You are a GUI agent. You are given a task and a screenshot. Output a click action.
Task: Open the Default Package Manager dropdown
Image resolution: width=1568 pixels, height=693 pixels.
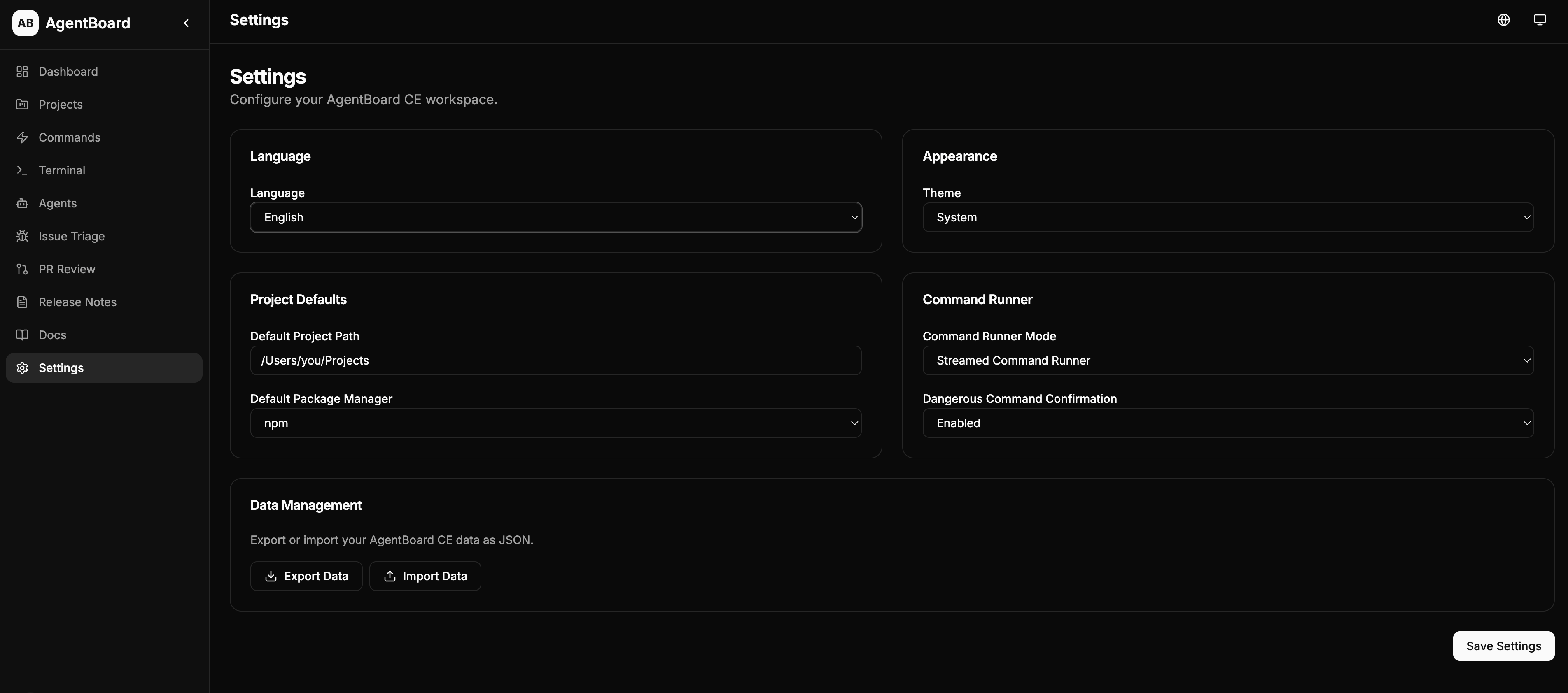556,423
